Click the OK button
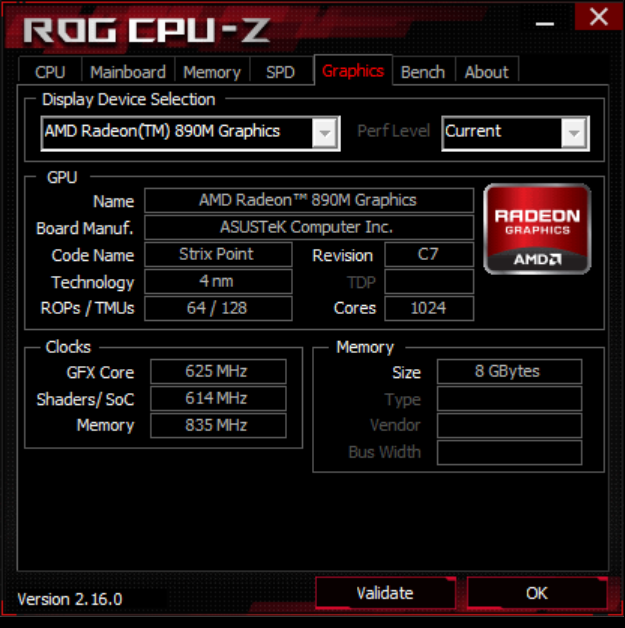Screen dimensions: 625x628 point(537,593)
